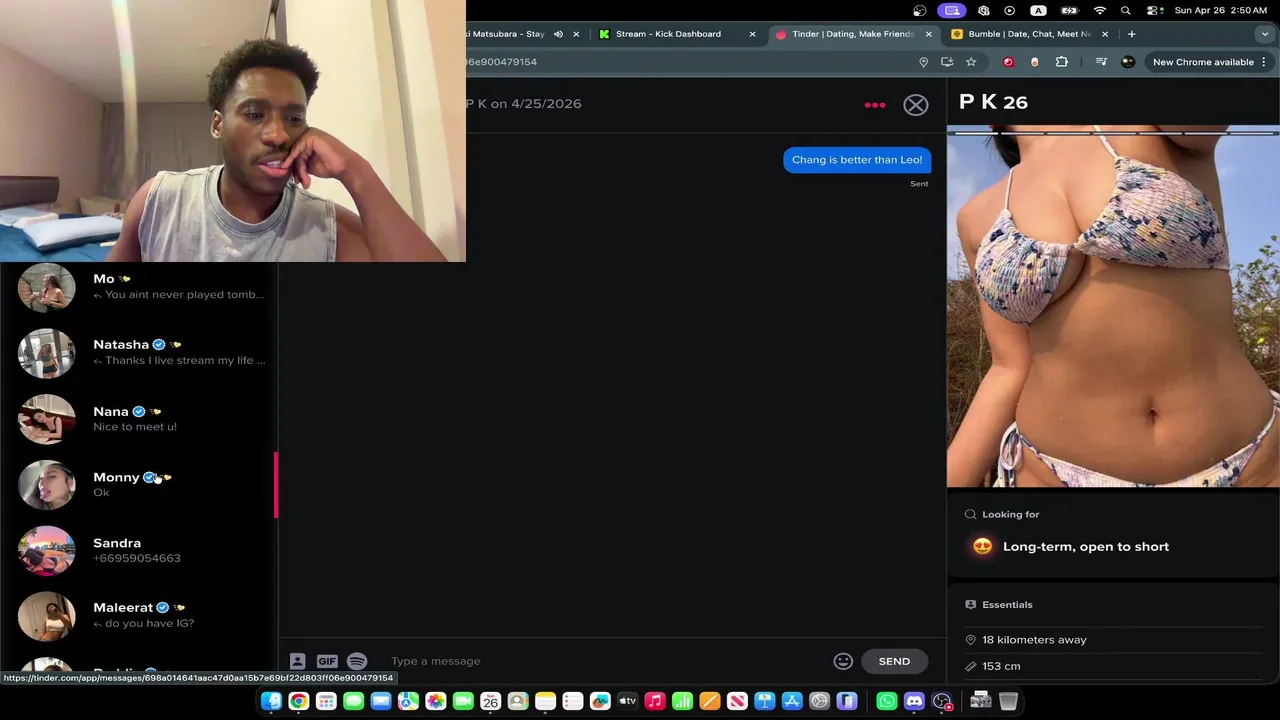Close the Bumble tab
The image size is (1280, 720).
pyautogui.click(x=1105, y=34)
